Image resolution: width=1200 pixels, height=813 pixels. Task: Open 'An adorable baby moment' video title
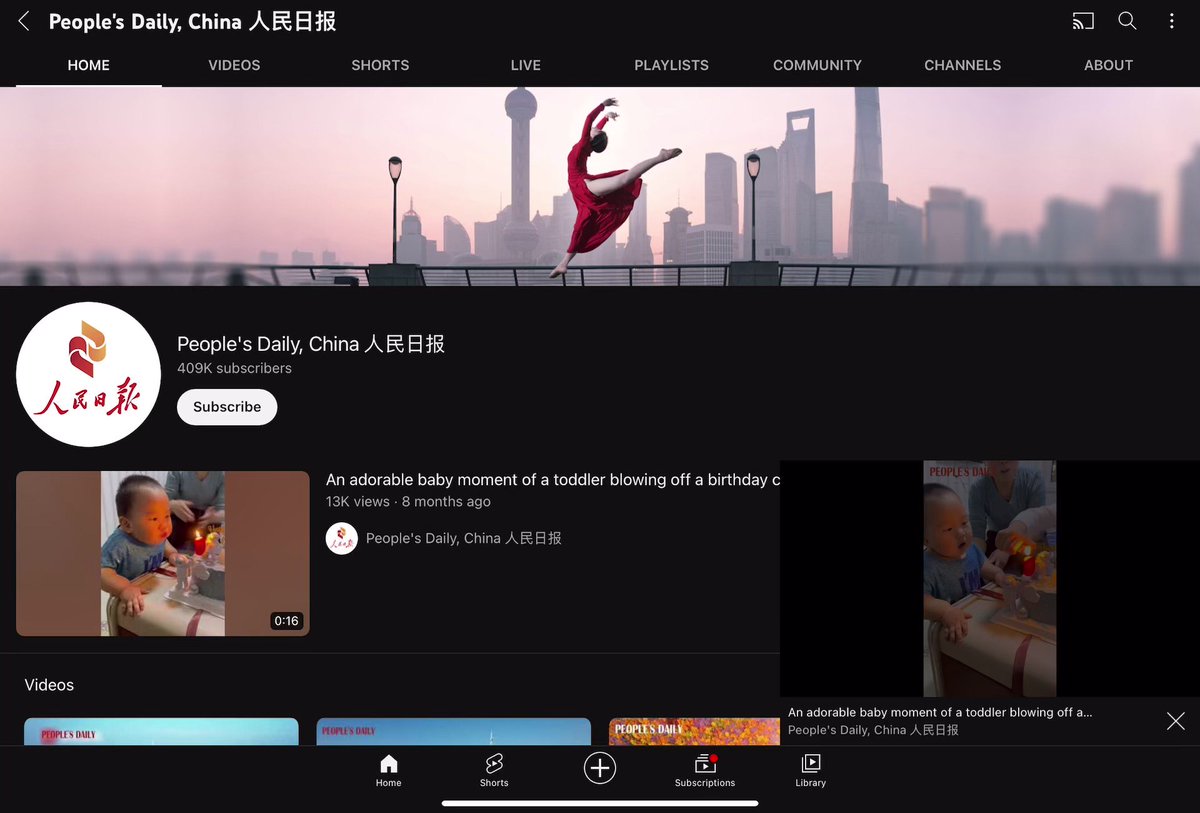click(553, 480)
